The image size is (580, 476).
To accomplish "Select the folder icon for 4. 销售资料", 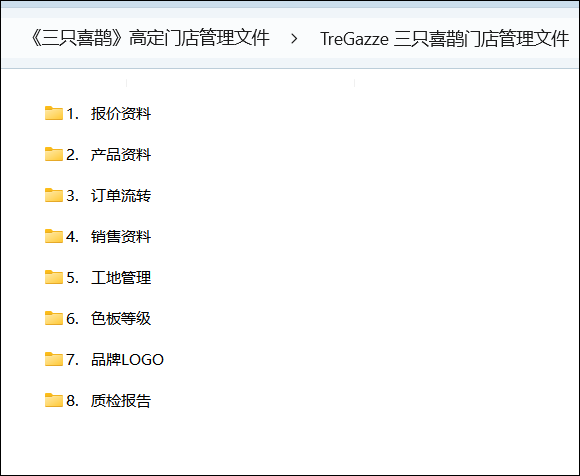I will (54, 236).
